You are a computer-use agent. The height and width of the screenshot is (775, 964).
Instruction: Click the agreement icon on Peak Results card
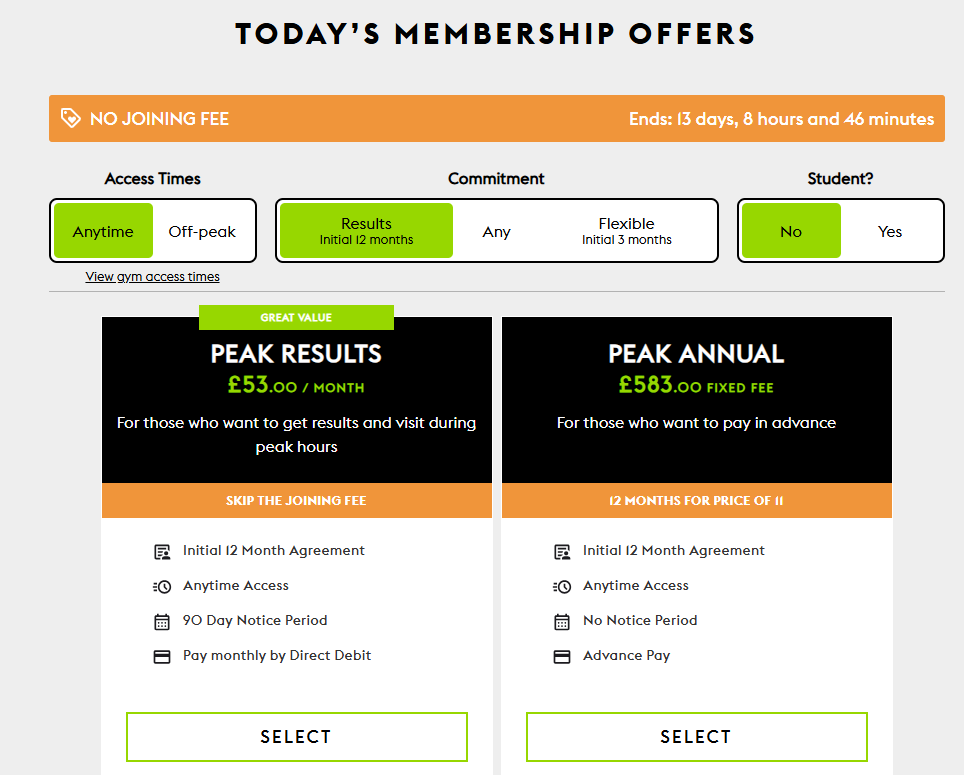162,549
